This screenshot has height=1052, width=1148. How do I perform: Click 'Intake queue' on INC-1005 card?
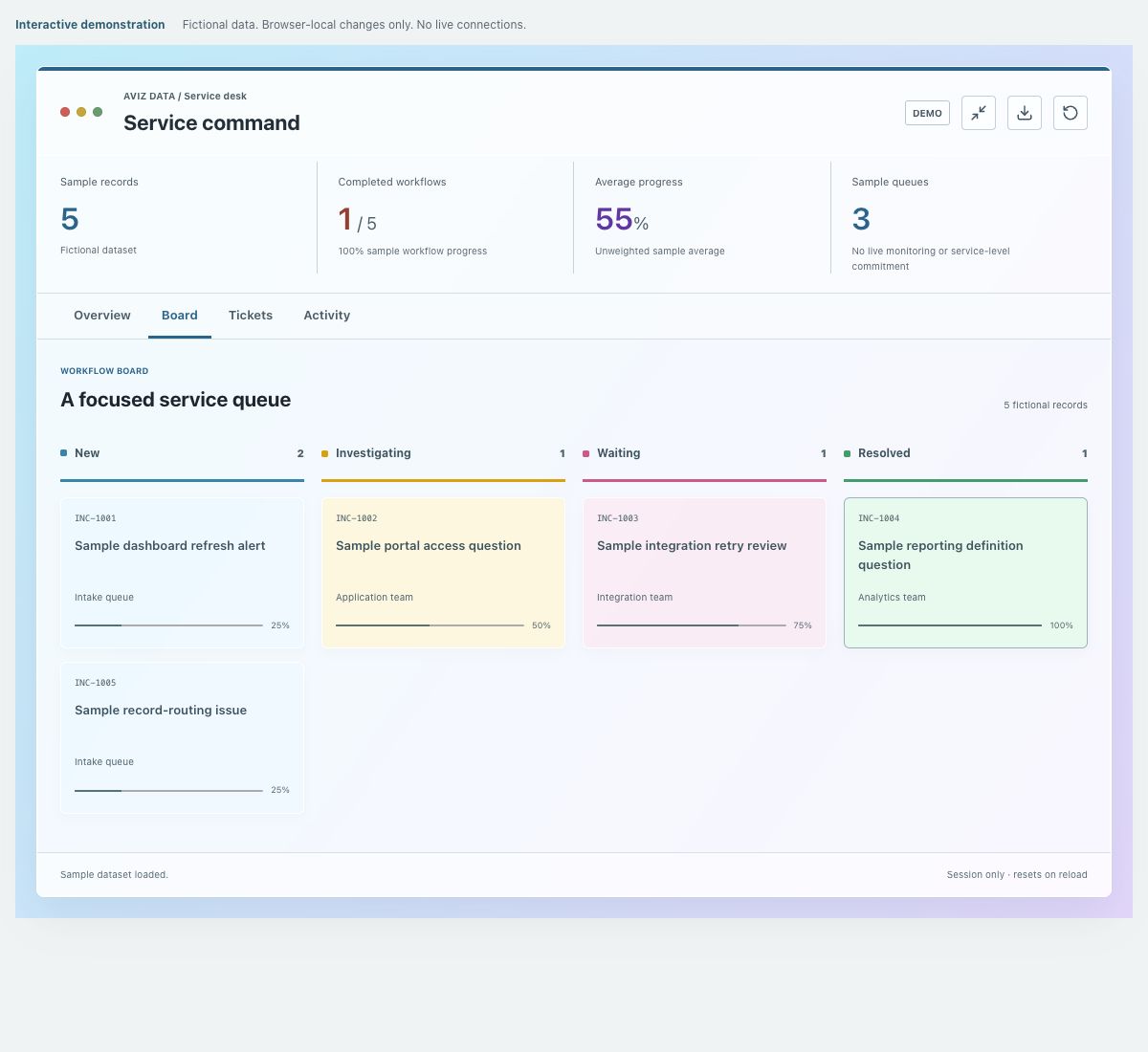coord(104,762)
